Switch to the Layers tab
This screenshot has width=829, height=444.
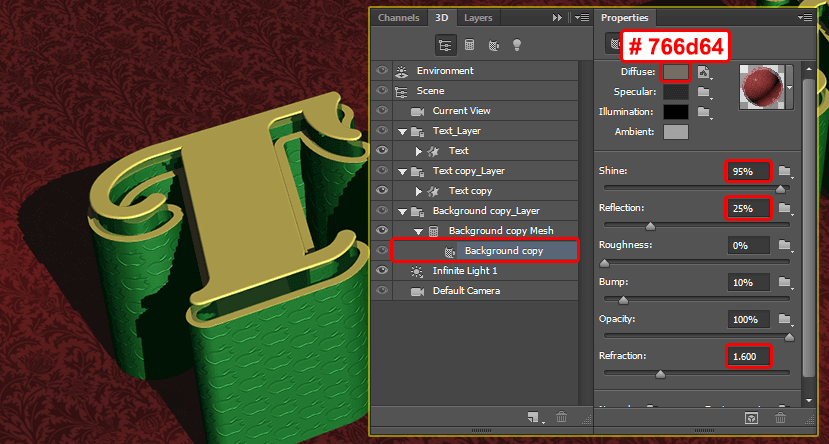(x=478, y=18)
